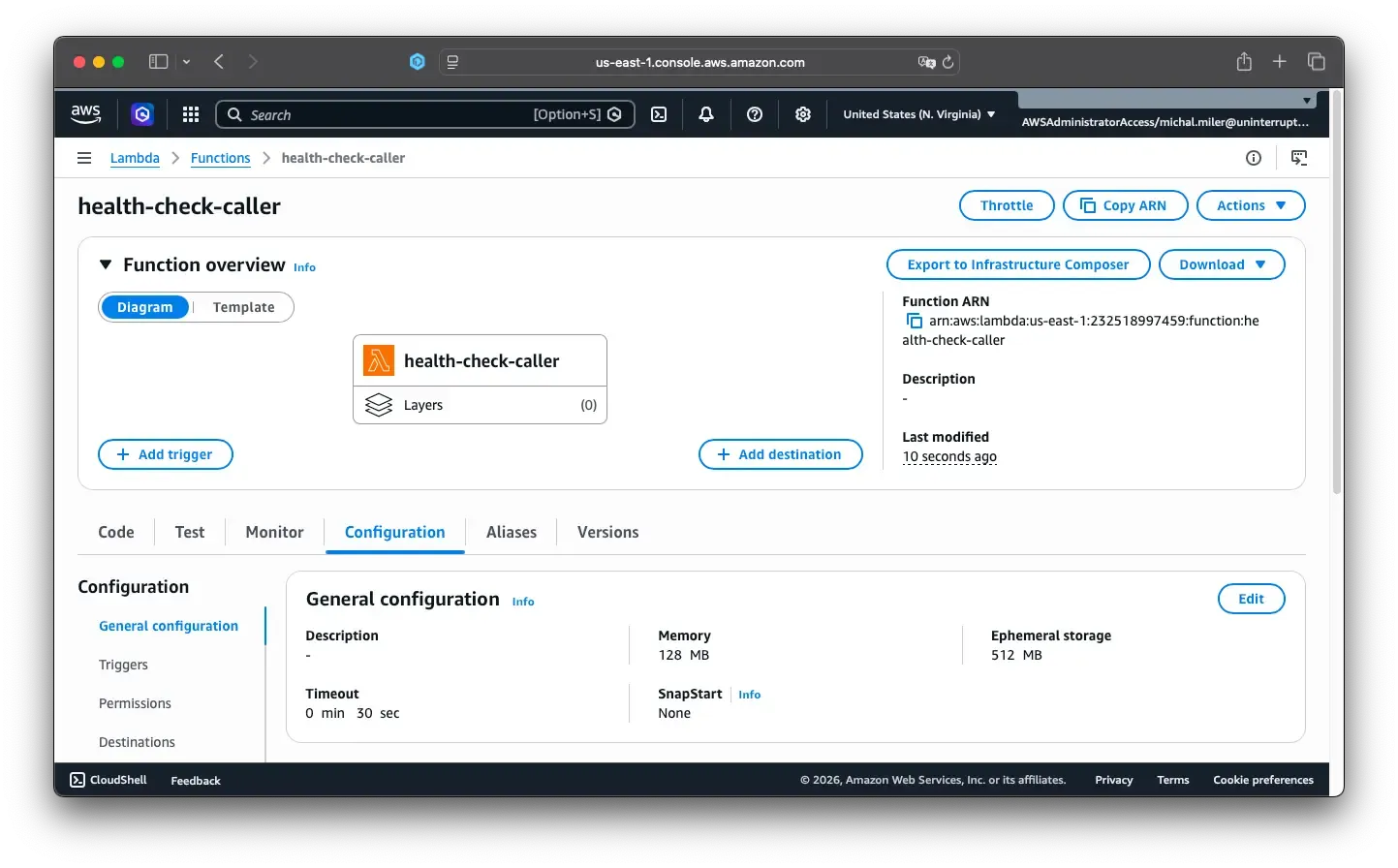Open the Test tab
This screenshot has width=1398, height=868.
(x=190, y=532)
